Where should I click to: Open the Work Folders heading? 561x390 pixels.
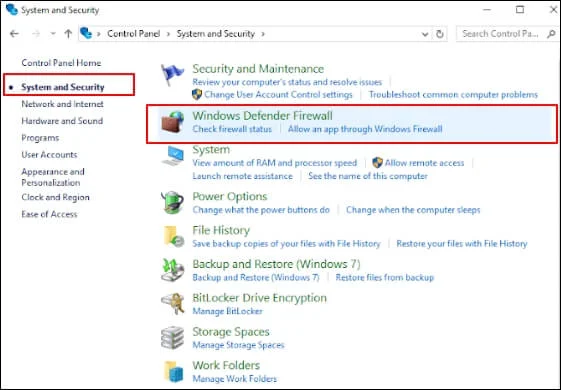pos(226,365)
